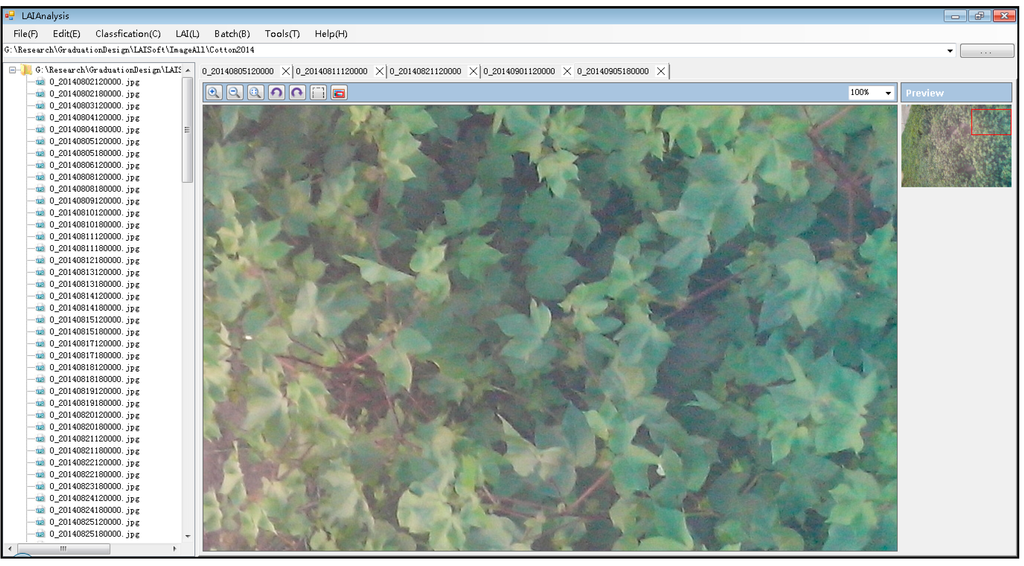Rotate image counterclockwise with left arrow icon
This screenshot has width=1024, height=566.
[x=277, y=92]
